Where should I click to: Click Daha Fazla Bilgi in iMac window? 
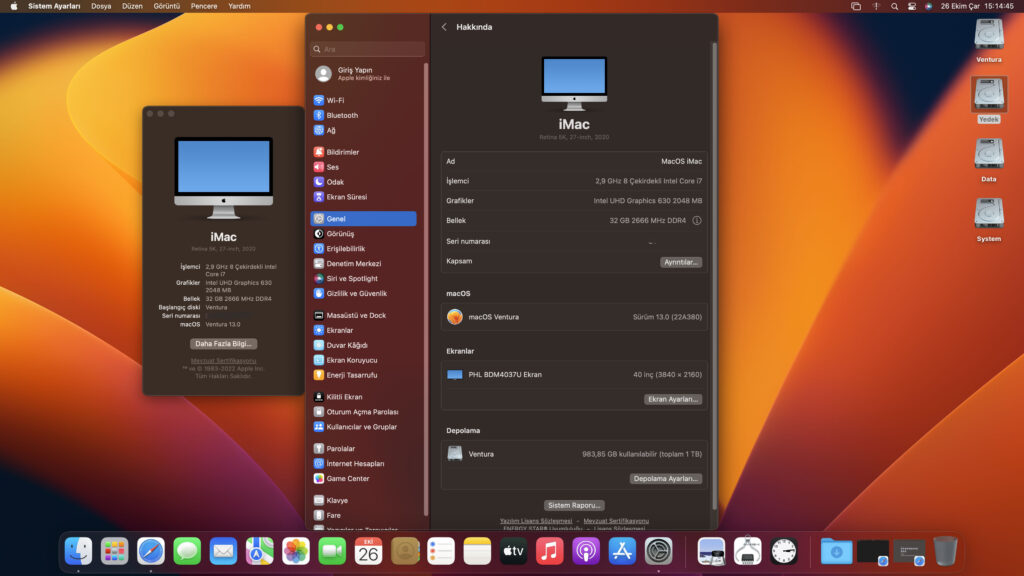[223, 344]
